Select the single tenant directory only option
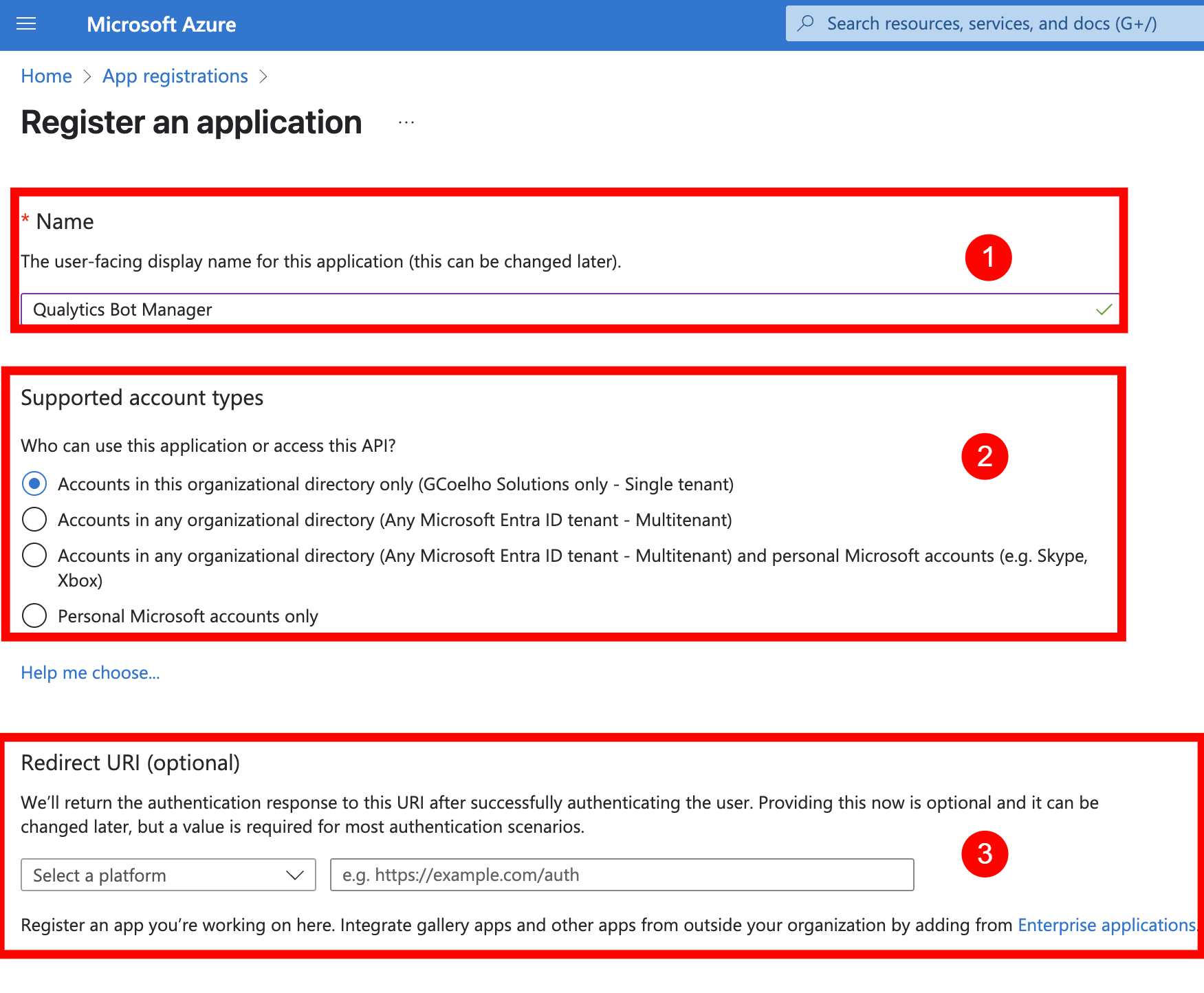This screenshot has height=993, width=1204. 34,484
